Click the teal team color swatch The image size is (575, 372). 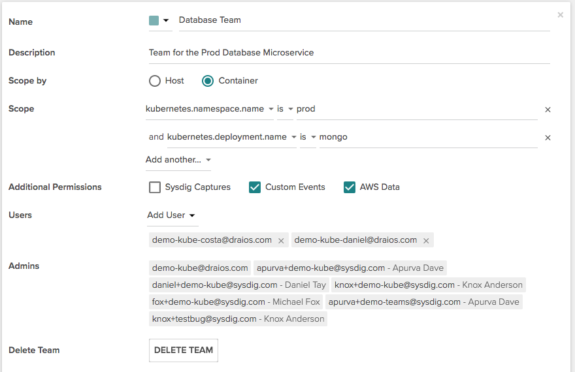[154, 20]
